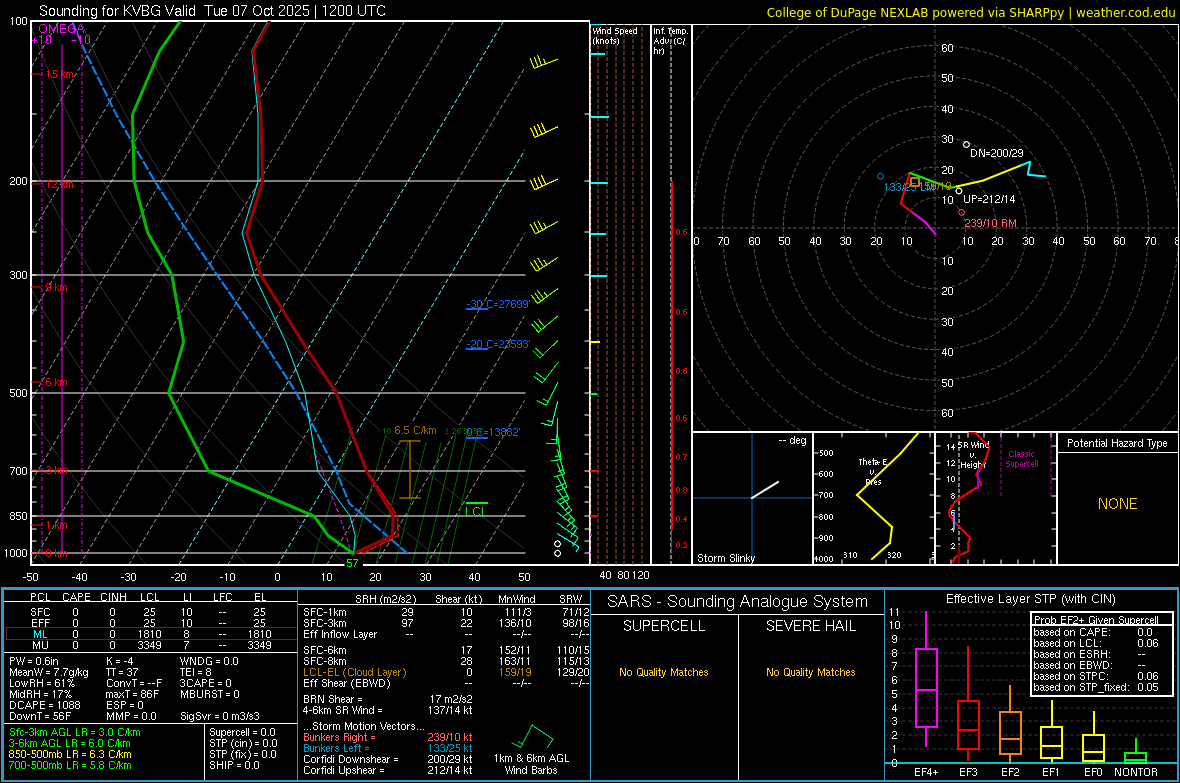
Task: Select the EFF parcel row
Action: (150, 623)
